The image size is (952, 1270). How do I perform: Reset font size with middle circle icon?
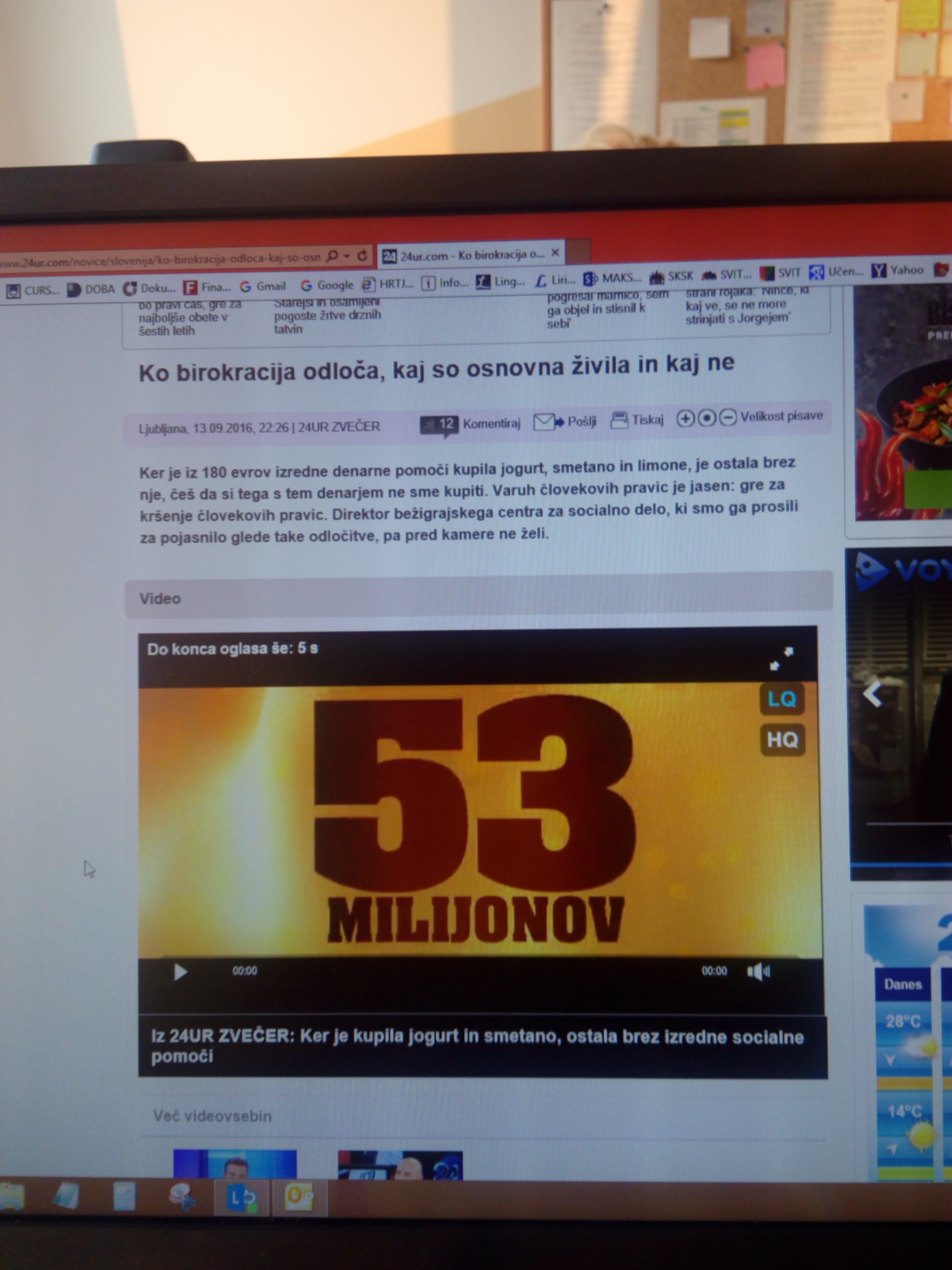click(x=706, y=418)
